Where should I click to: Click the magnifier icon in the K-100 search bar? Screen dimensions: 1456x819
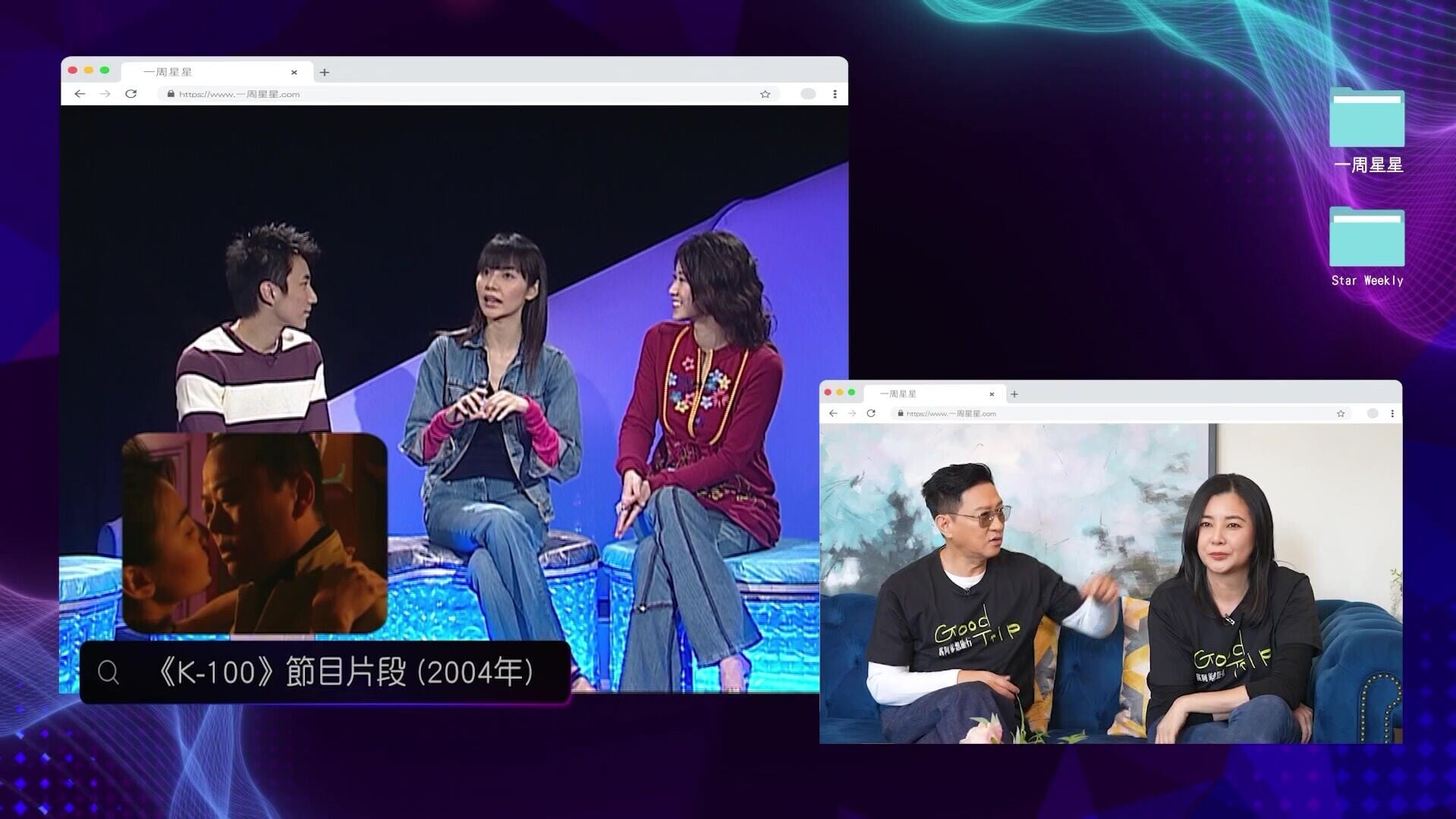(x=108, y=672)
